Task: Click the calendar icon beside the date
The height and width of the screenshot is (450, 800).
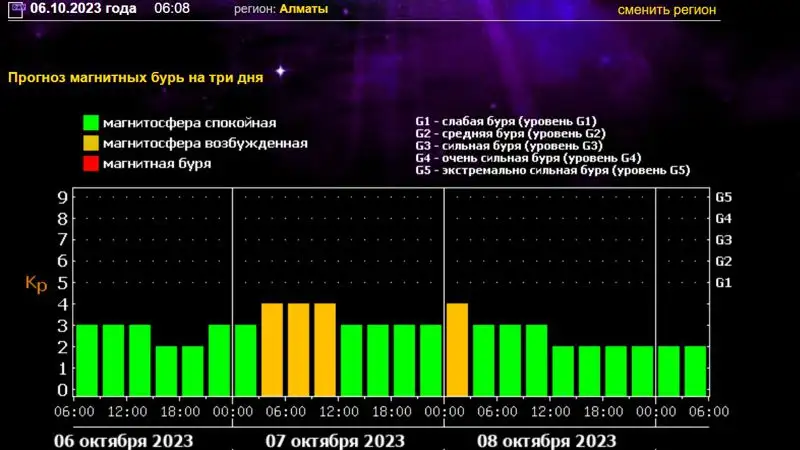Action: coord(17,9)
